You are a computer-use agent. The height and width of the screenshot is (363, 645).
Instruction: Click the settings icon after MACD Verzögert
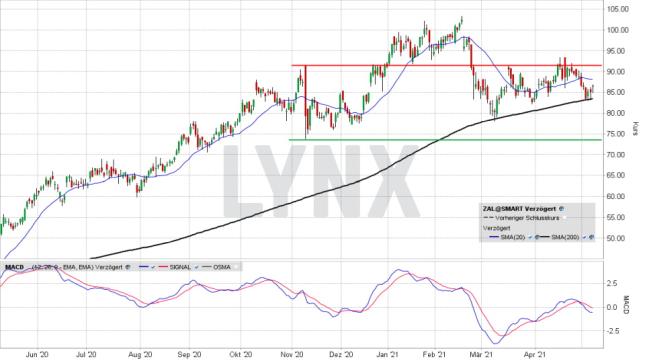click(128, 267)
